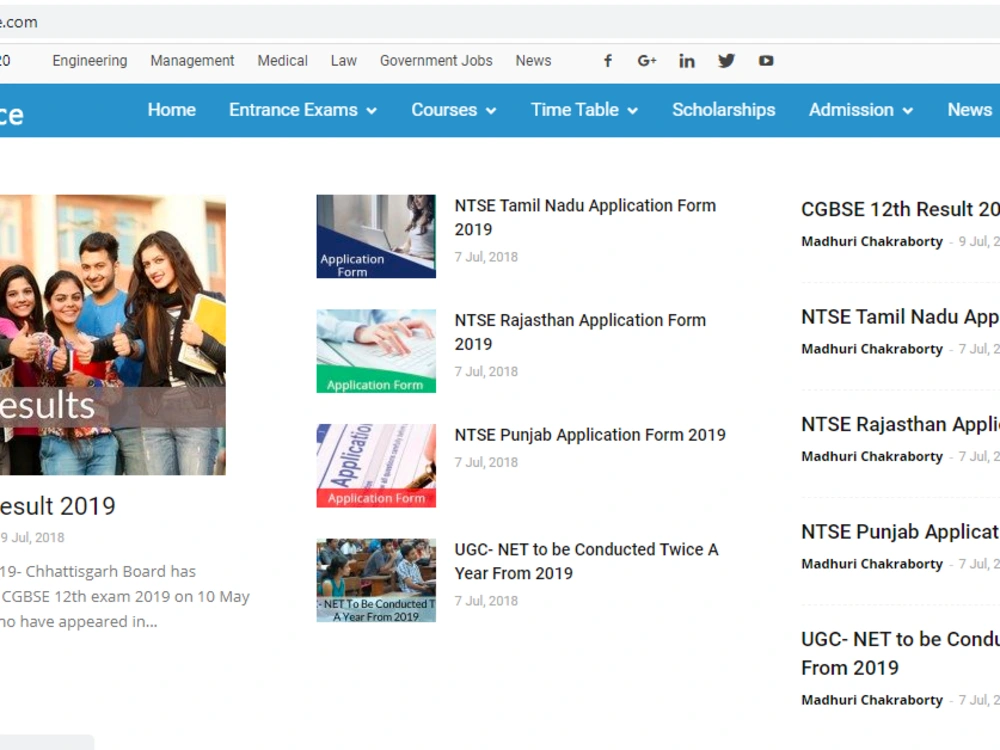
Task: Open NTSE Punjab Application Form 2019 article
Action: tap(590, 435)
